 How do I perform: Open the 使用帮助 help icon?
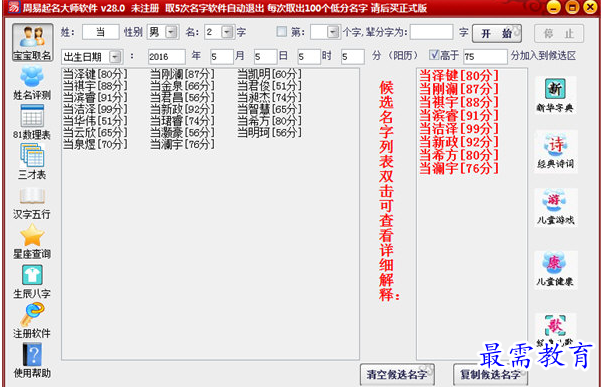click(32, 361)
